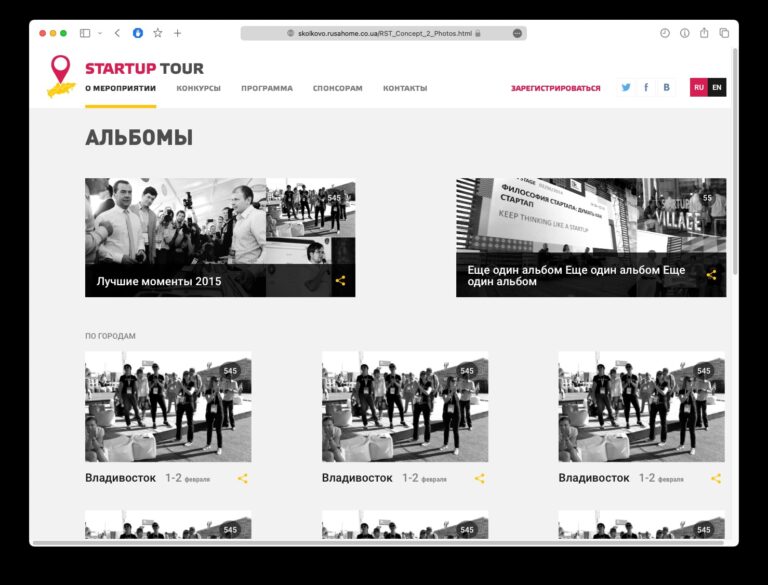Open the Twitter social icon
Screen dimensions: 768x585
626,88
